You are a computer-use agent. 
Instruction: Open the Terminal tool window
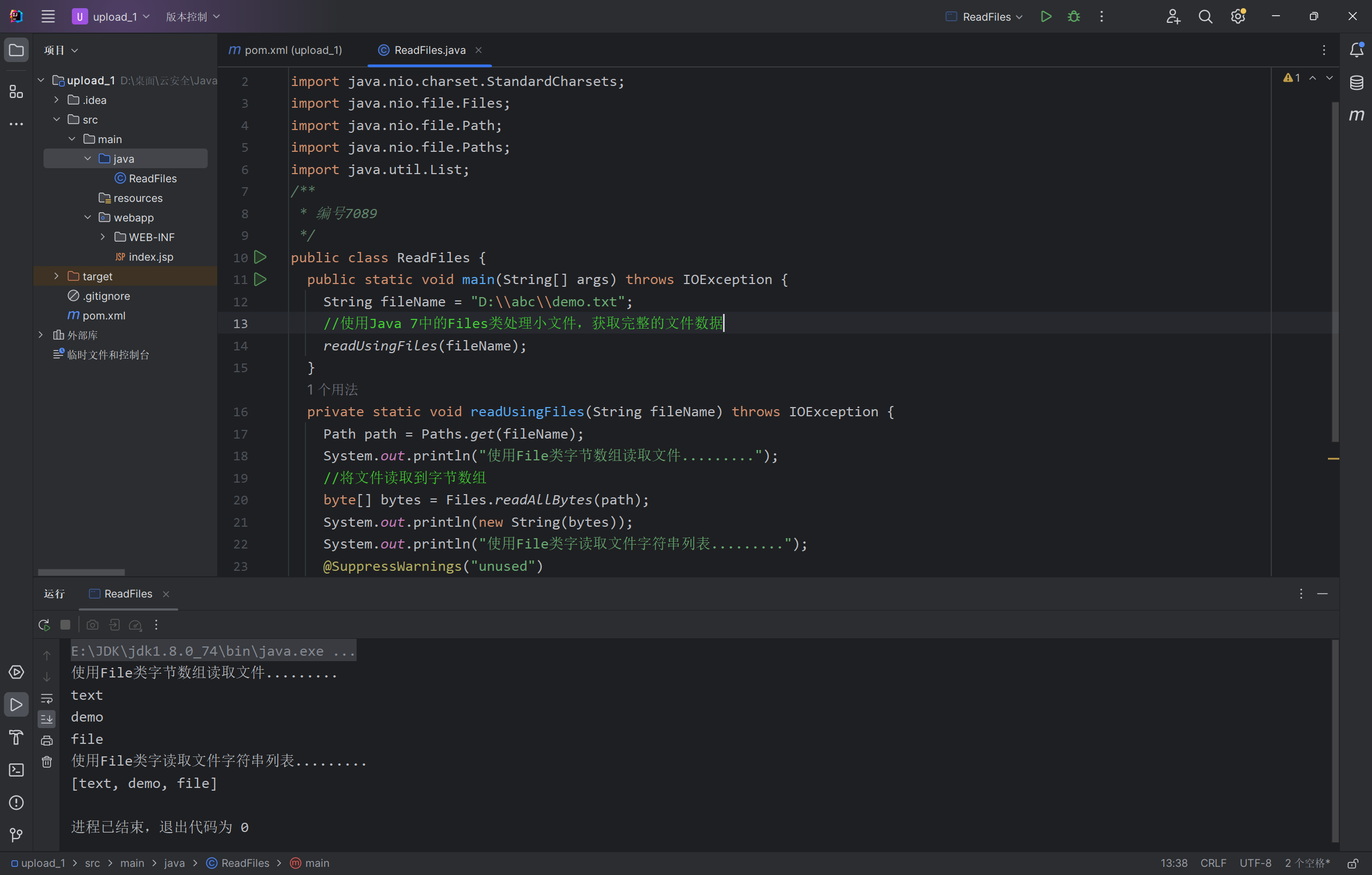pyautogui.click(x=16, y=769)
